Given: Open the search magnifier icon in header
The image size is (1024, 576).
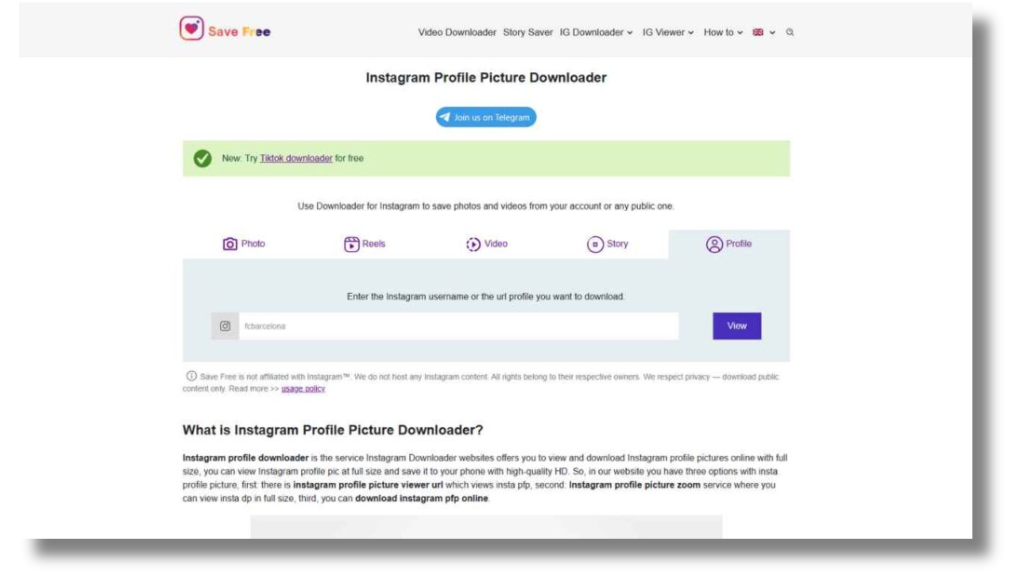Looking at the screenshot, I should coord(790,32).
